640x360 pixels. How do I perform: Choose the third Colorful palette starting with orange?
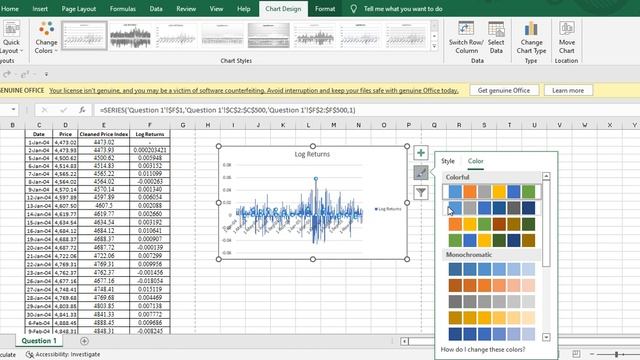tap(491, 224)
